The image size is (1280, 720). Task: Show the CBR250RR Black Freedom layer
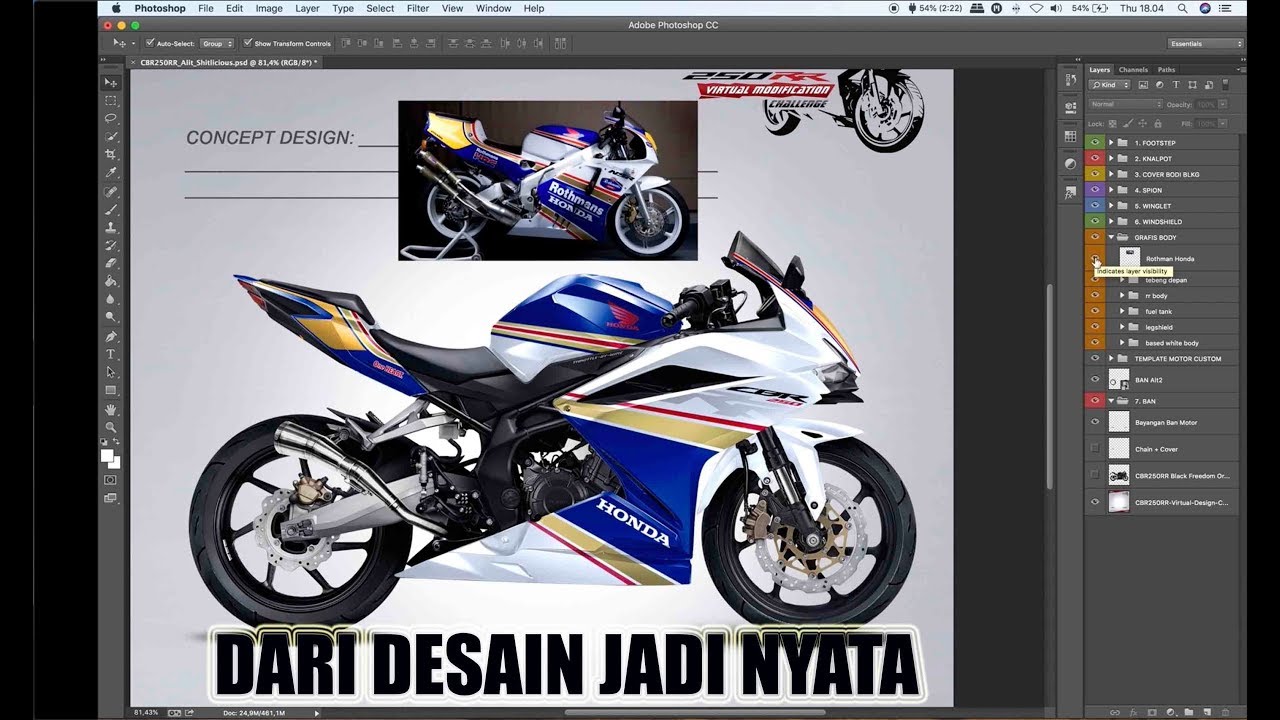tap(1095, 475)
